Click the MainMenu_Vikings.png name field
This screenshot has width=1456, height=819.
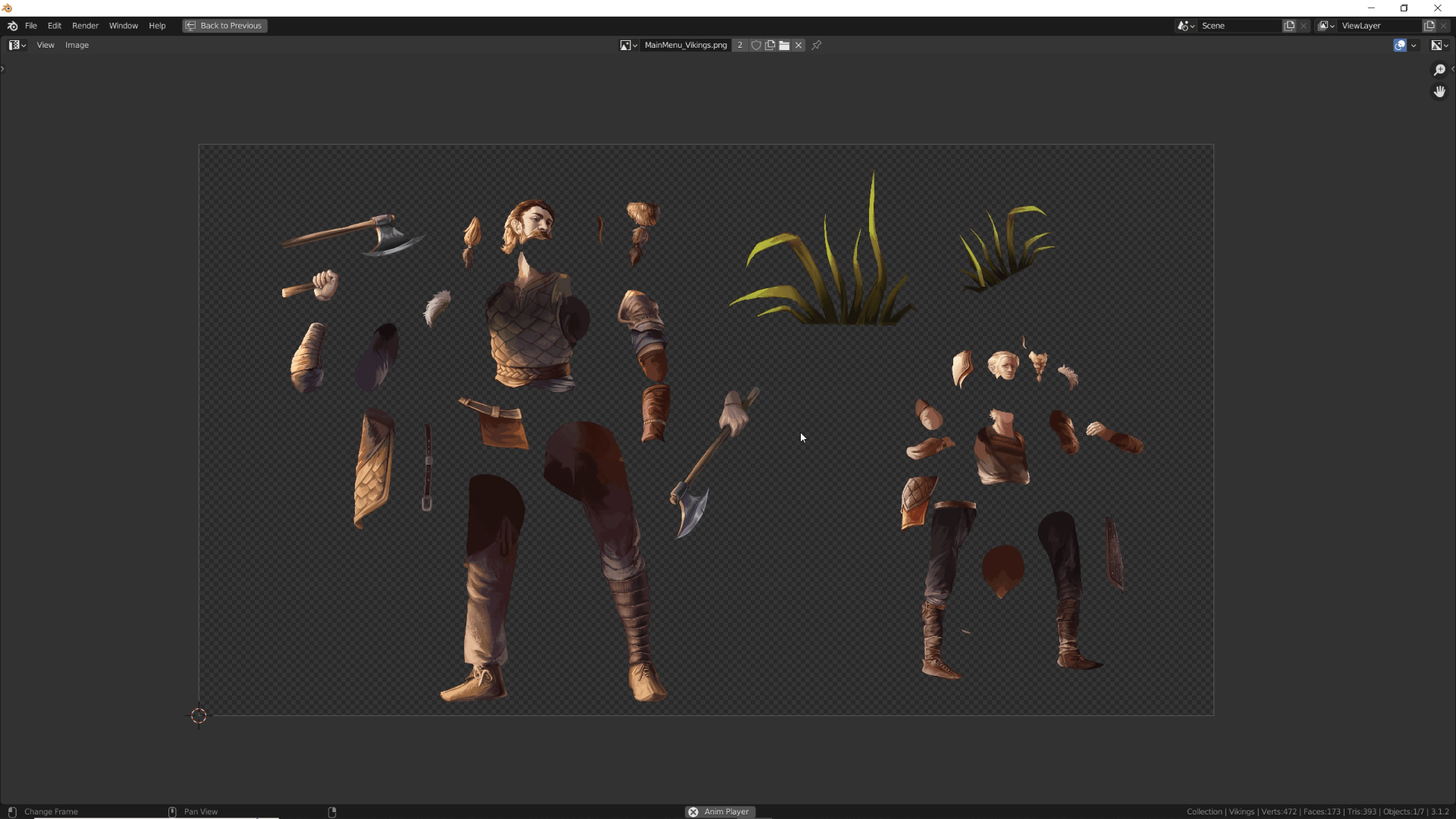[x=685, y=45]
